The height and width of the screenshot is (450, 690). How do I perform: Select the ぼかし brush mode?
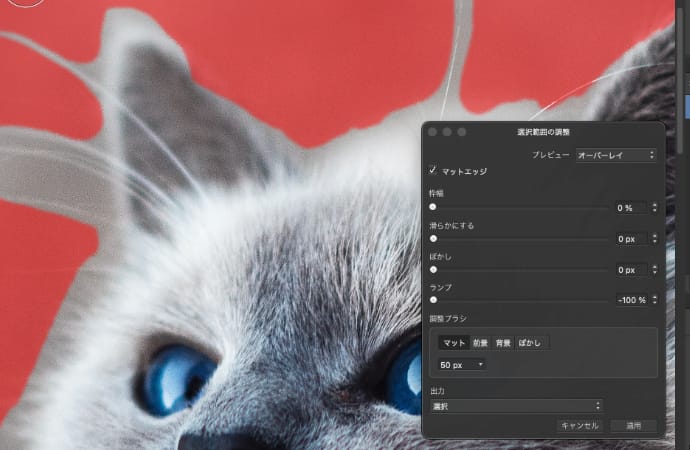pyautogui.click(x=530, y=343)
